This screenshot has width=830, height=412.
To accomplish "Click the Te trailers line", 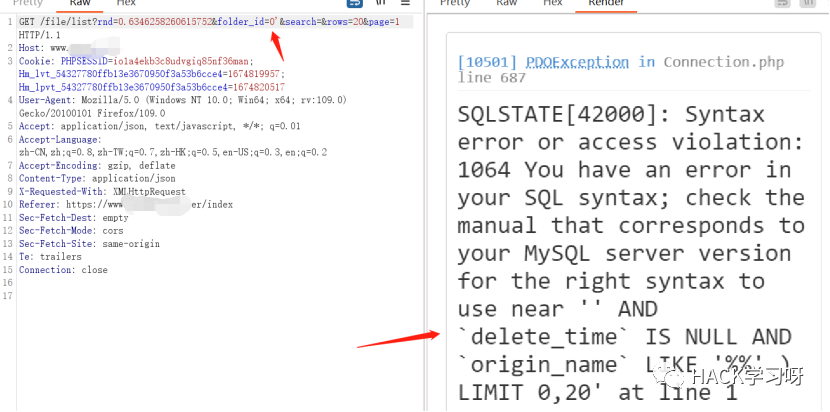I will [50, 256].
